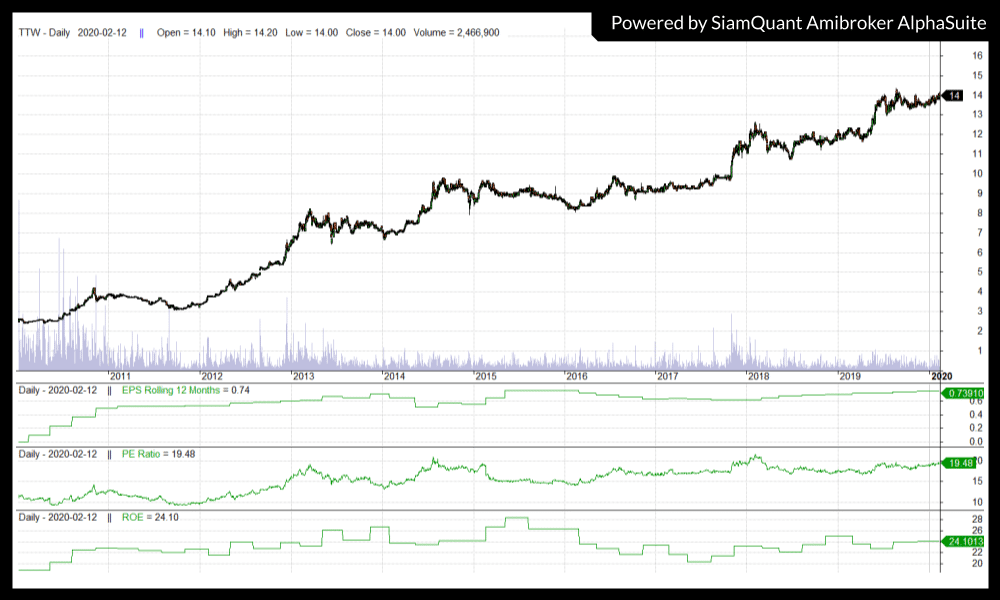Select the ROE indicator label
Screen dimensions: 1000x600
(133, 517)
